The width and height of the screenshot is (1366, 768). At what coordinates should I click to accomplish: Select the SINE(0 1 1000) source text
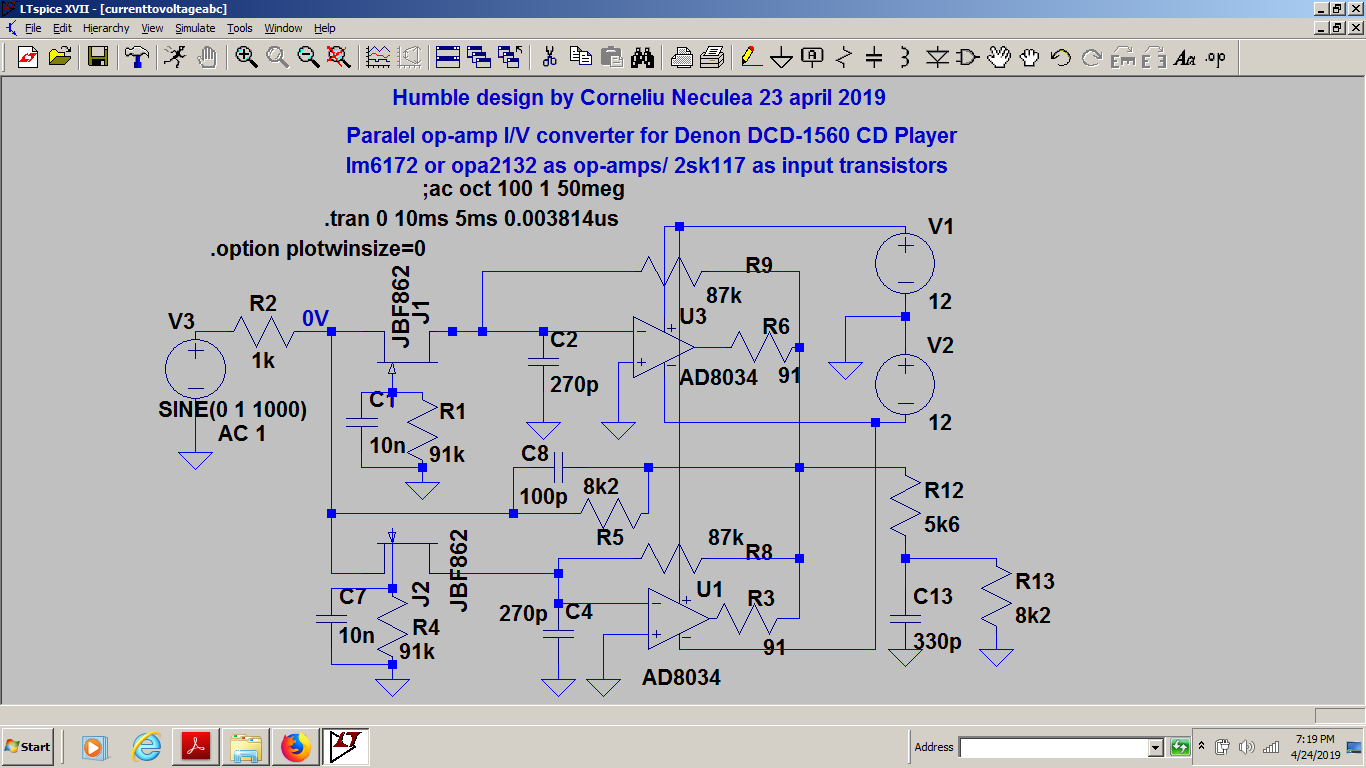[233, 410]
